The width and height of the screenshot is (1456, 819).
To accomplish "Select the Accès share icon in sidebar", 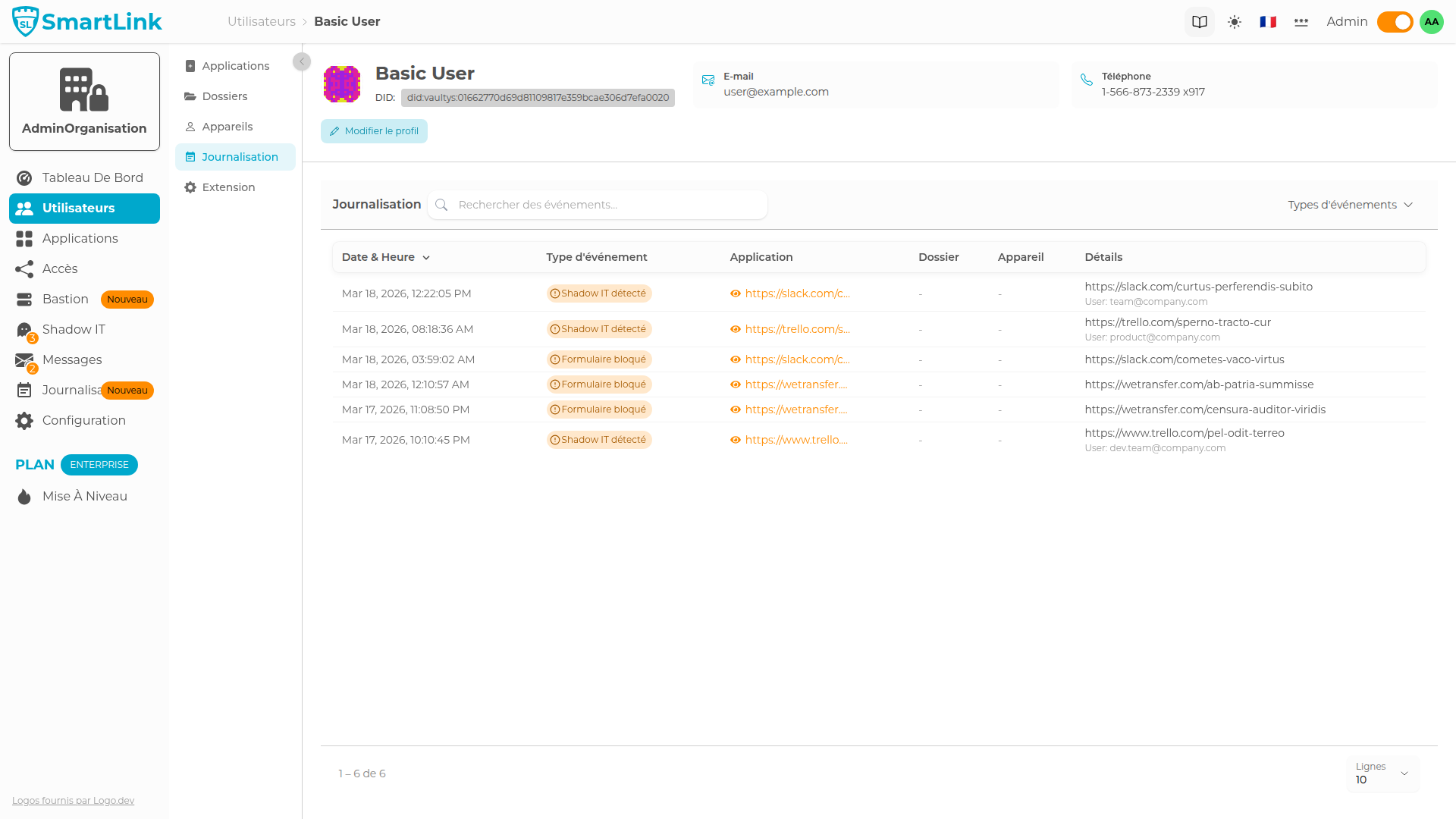I will [24, 268].
